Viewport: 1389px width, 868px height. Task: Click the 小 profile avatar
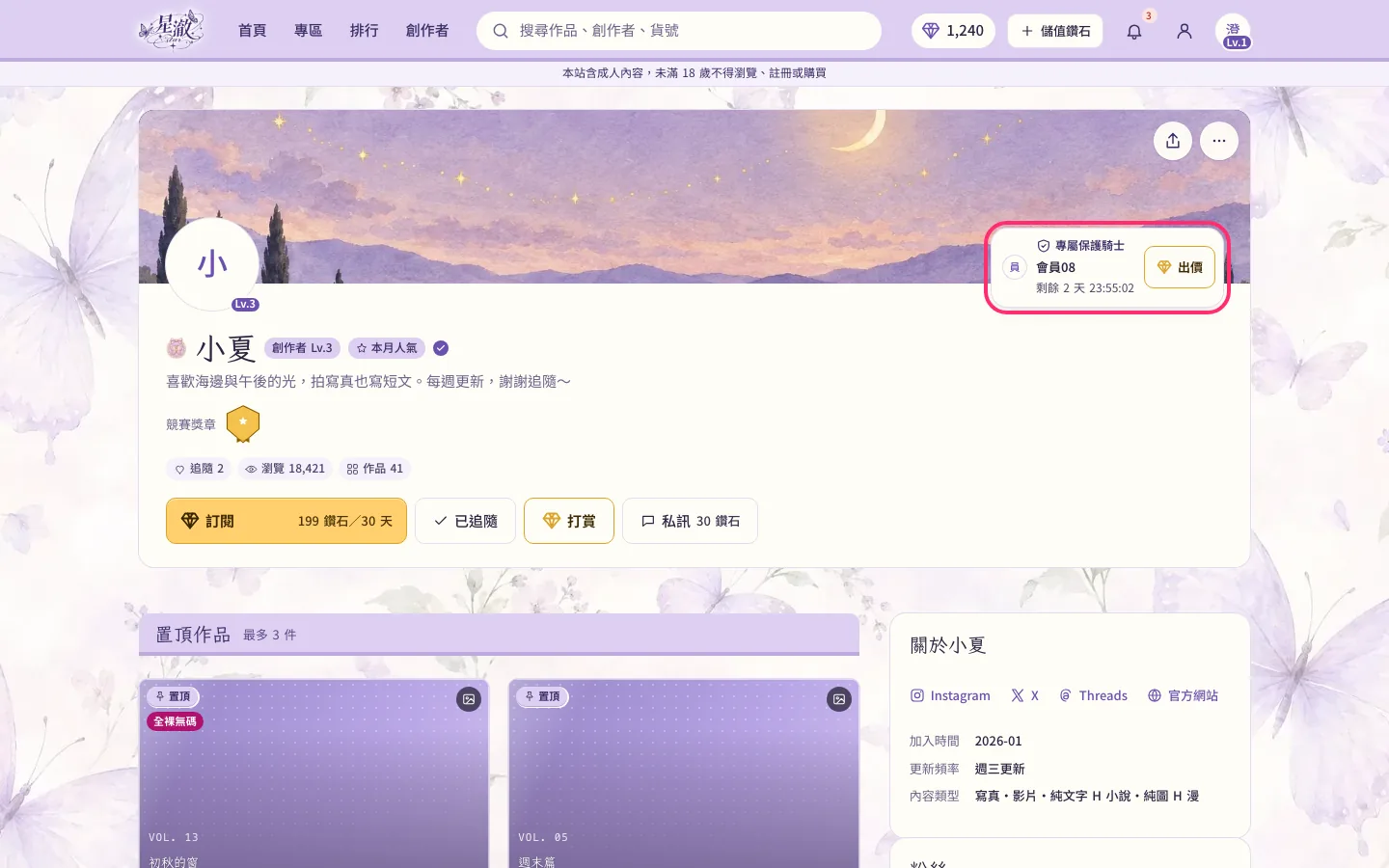pyautogui.click(x=212, y=263)
